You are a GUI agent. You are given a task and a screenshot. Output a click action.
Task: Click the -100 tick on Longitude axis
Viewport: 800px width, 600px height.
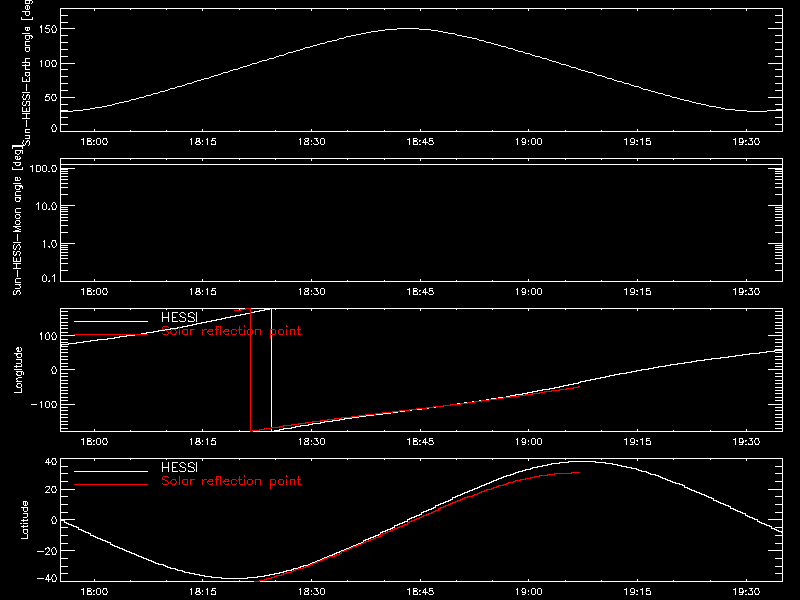click(44, 404)
